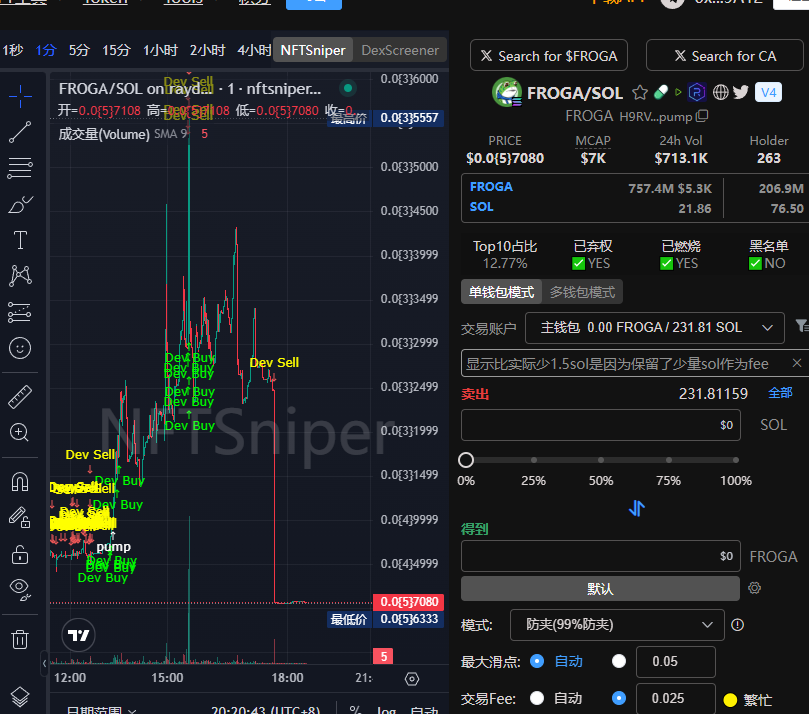809x714 pixels.
Task: Click the 0.025 fee input field
Action: click(676, 699)
